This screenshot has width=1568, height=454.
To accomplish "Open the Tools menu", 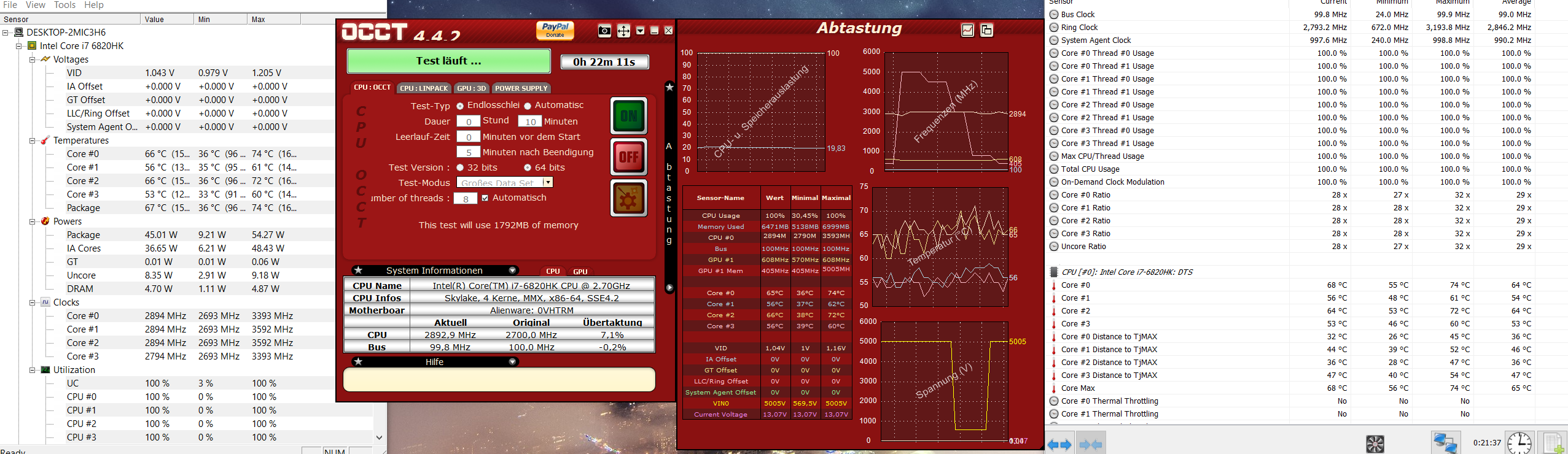I will point(64,5).
